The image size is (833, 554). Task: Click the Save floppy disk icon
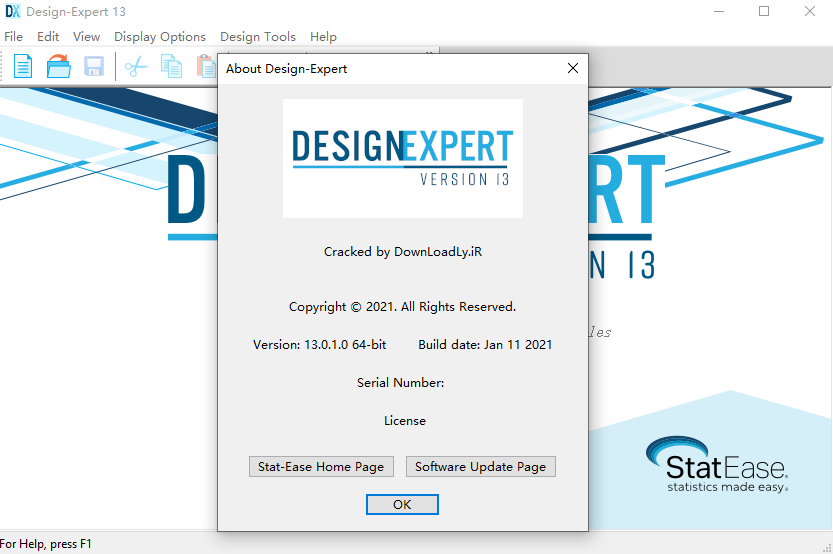[x=94, y=66]
